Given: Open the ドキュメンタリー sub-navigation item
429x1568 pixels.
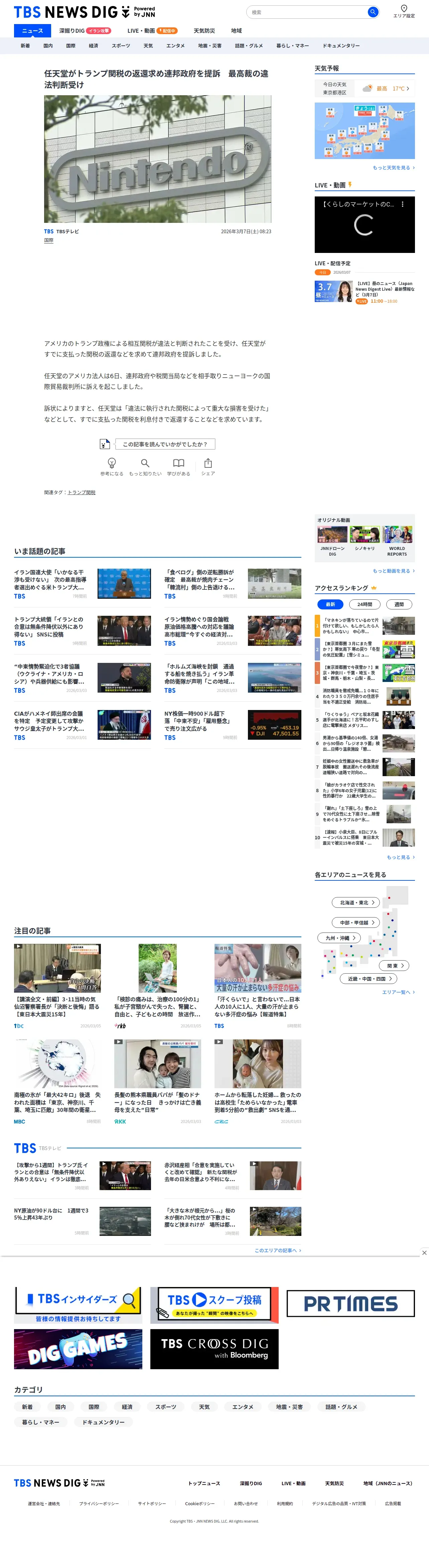Looking at the screenshot, I should (341, 46).
